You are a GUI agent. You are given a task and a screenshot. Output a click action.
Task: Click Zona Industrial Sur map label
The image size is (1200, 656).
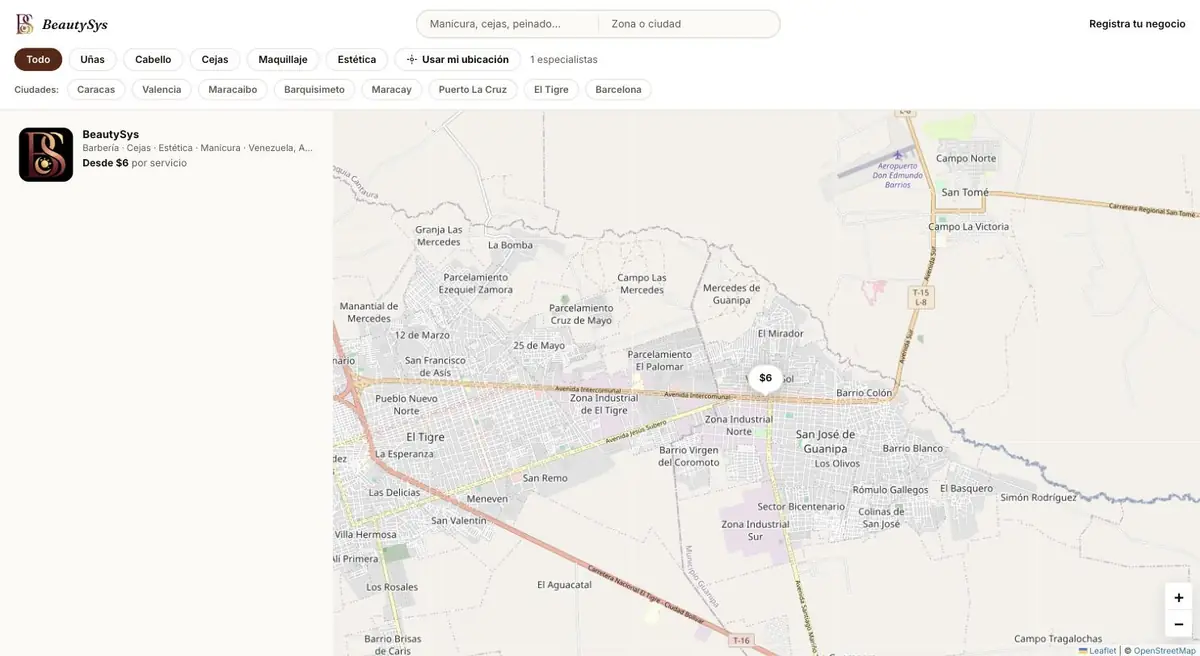(x=755, y=530)
